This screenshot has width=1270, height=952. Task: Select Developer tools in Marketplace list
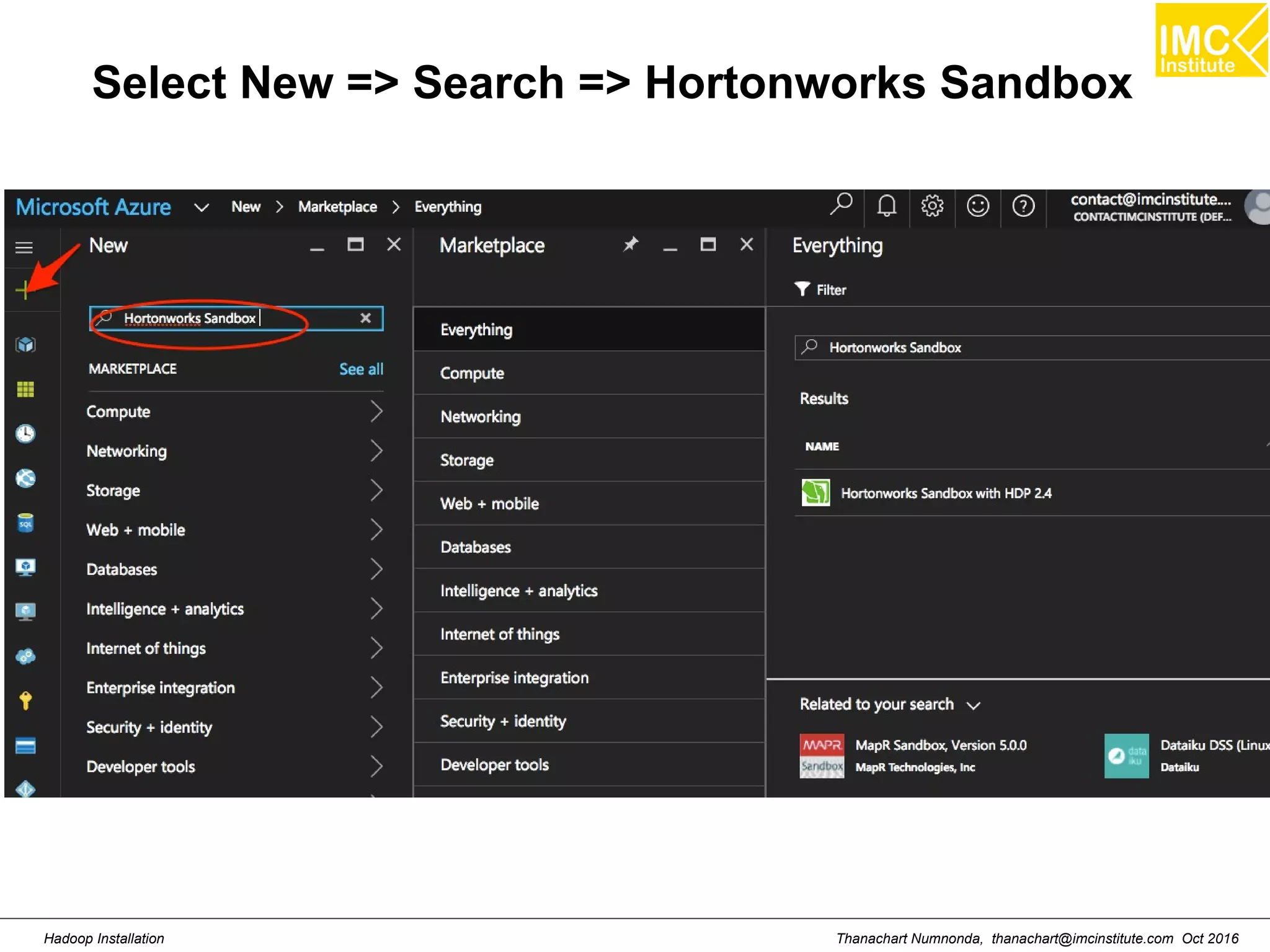click(x=589, y=764)
